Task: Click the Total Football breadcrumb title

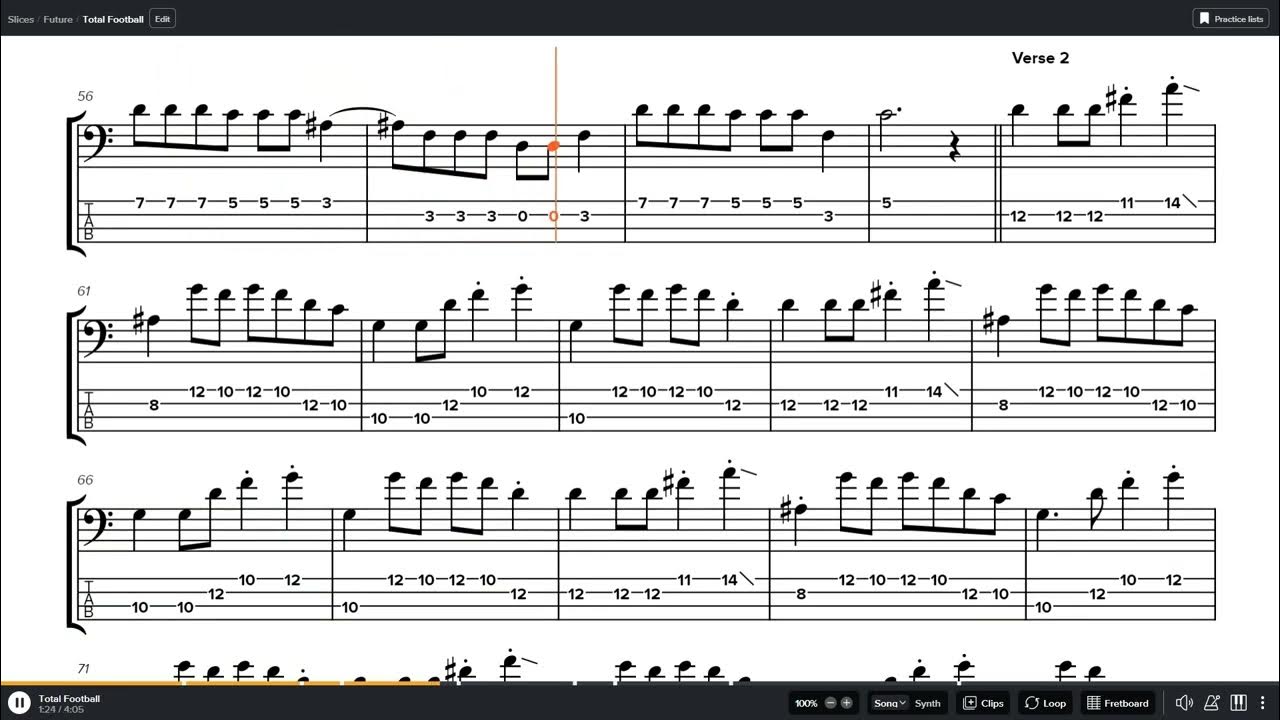Action: pyautogui.click(x=113, y=19)
